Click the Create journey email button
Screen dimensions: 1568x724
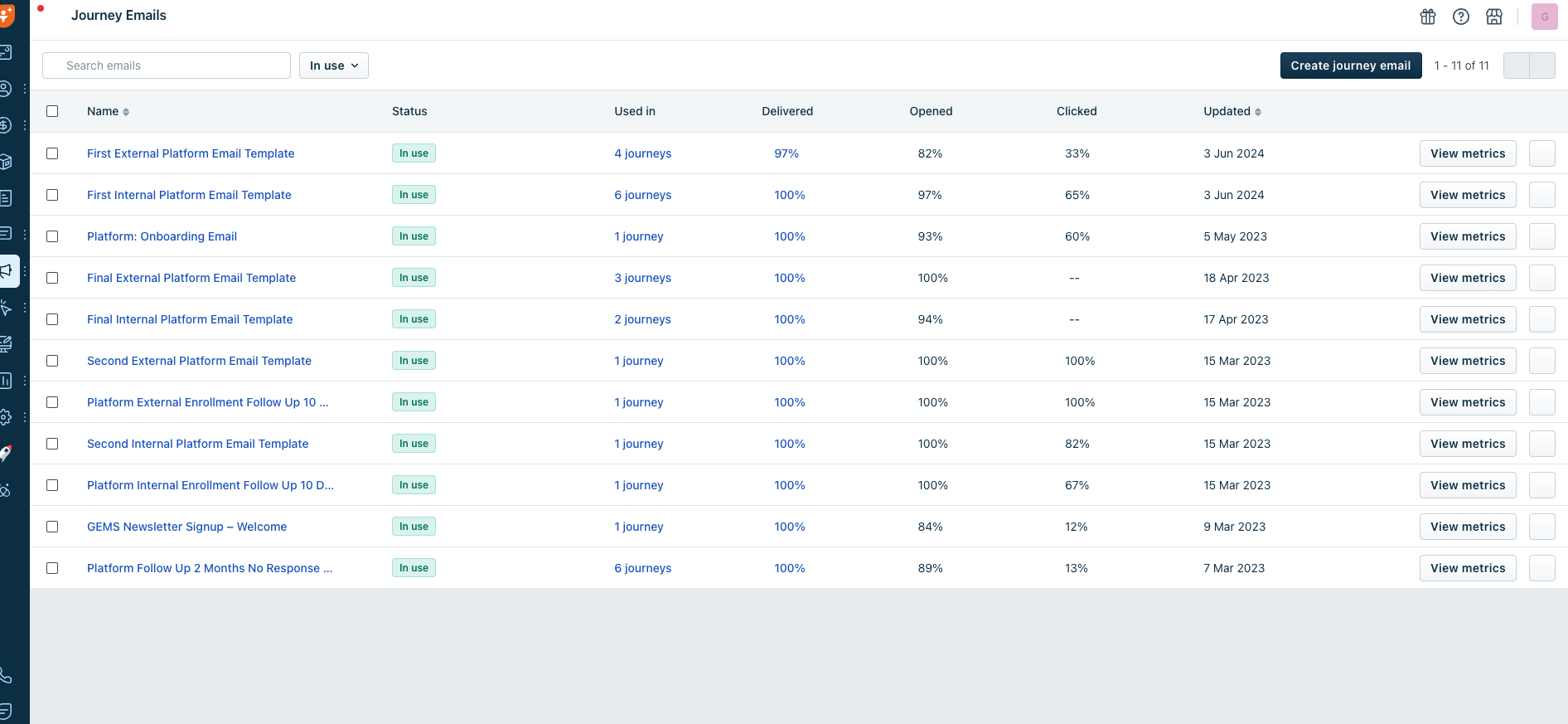click(1350, 66)
